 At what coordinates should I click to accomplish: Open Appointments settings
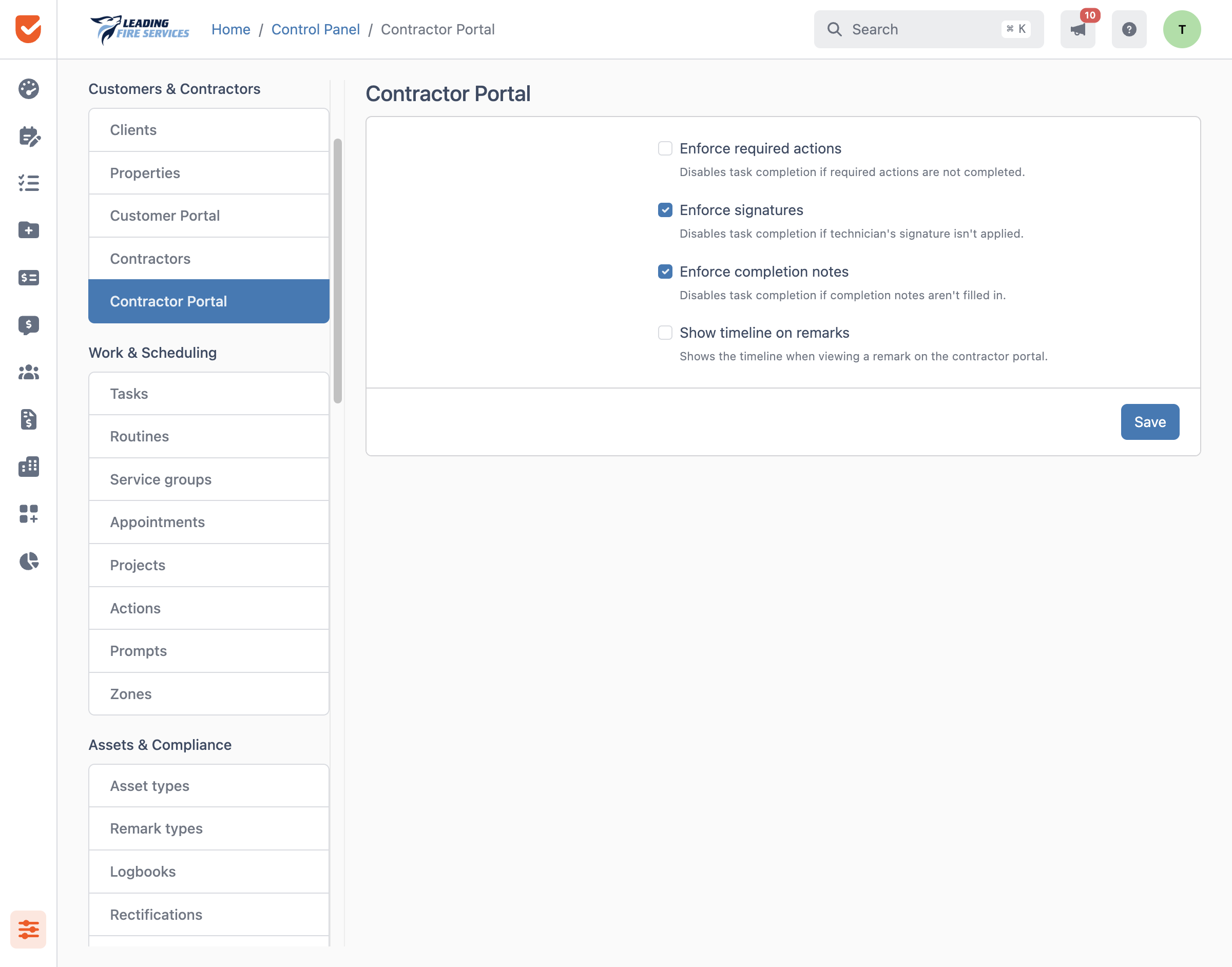pyautogui.click(x=209, y=522)
